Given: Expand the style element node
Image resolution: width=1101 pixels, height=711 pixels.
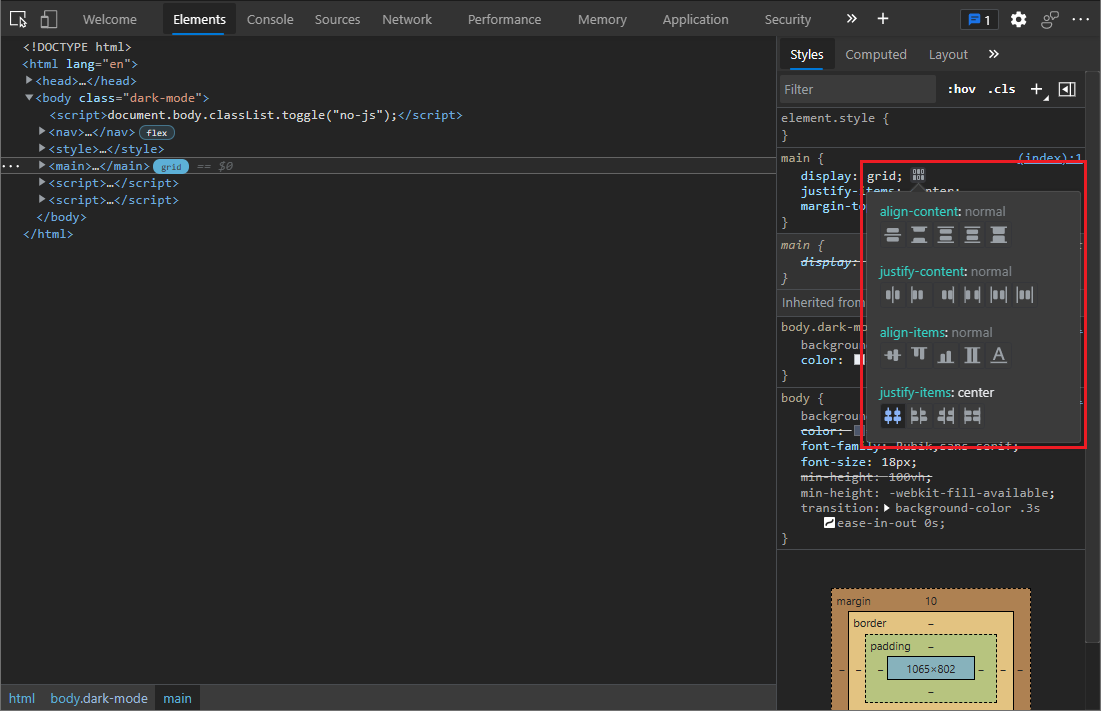Looking at the screenshot, I should pos(41,148).
